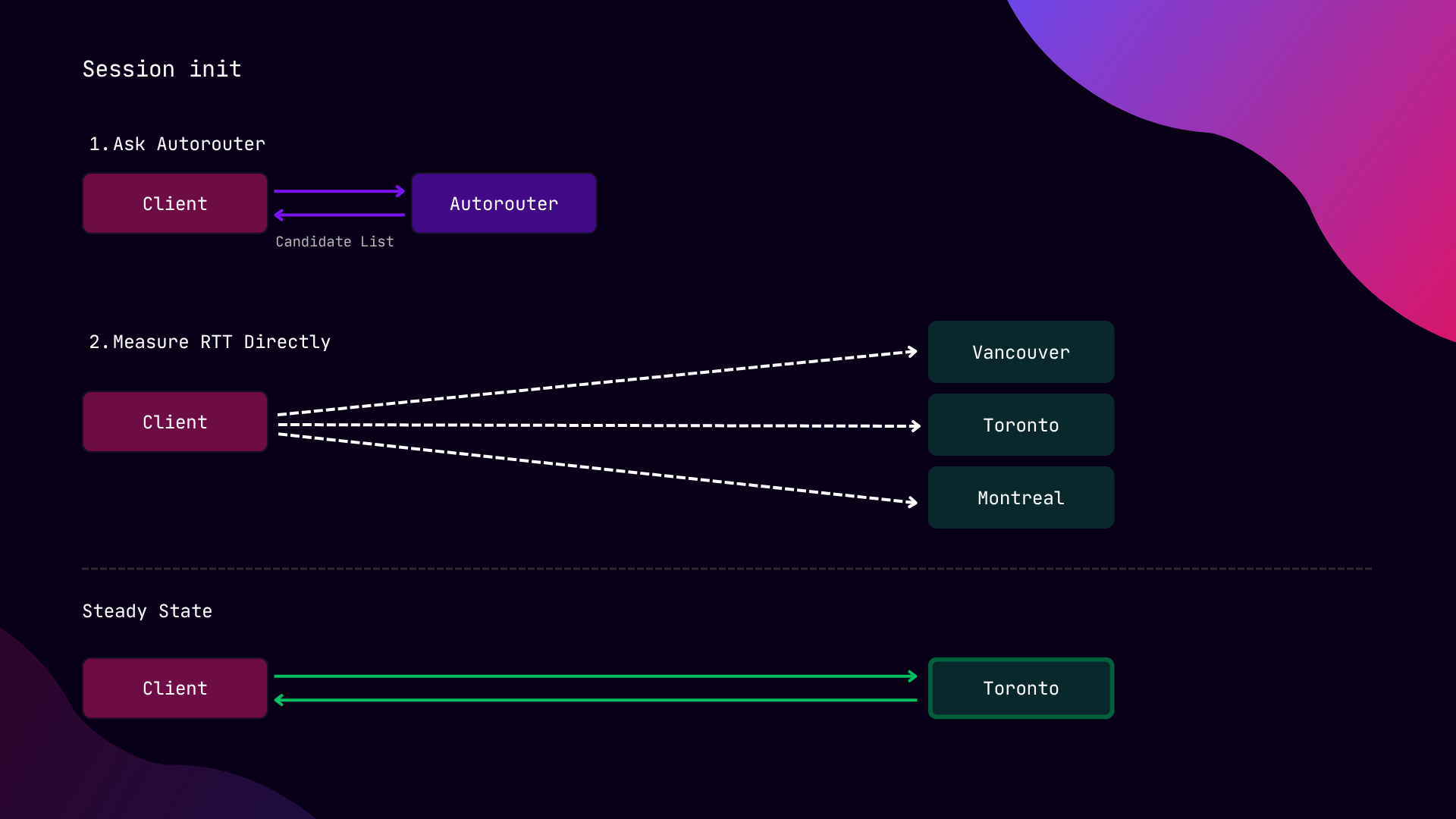The image size is (1456, 819).
Task: Click the Candidate List label
Action: click(x=334, y=242)
